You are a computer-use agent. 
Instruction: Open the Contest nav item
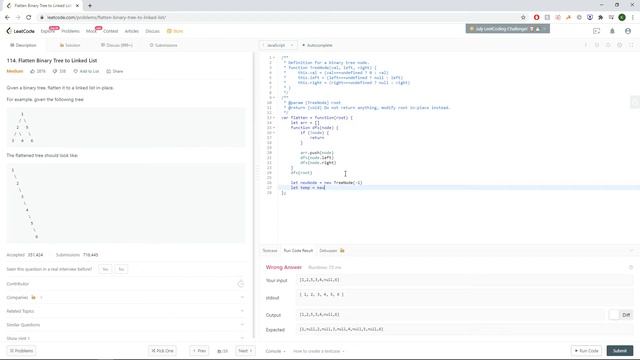[x=110, y=31]
